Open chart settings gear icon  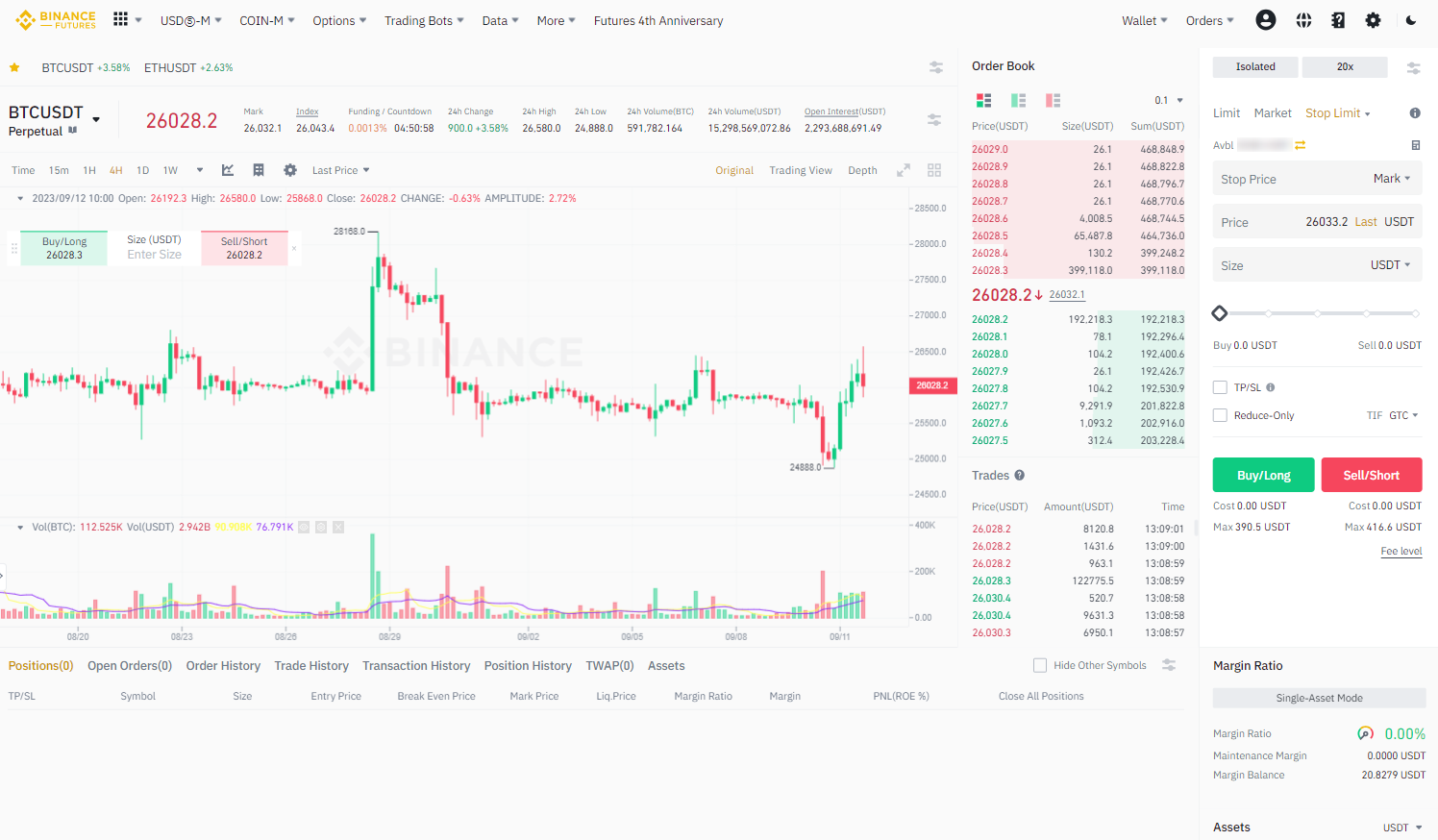coord(290,170)
